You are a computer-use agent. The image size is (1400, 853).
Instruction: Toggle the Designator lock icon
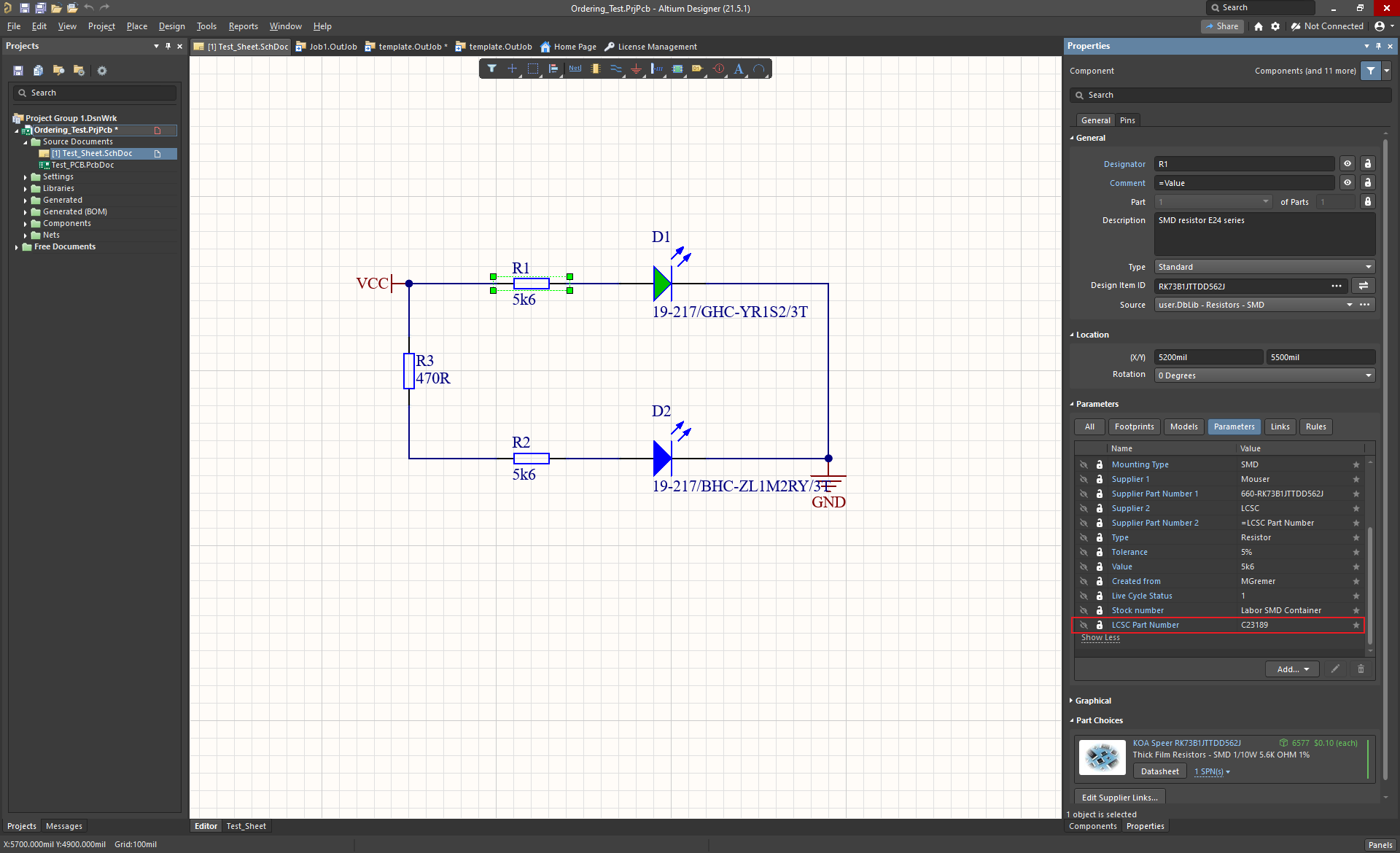[x=1368, y=164]
